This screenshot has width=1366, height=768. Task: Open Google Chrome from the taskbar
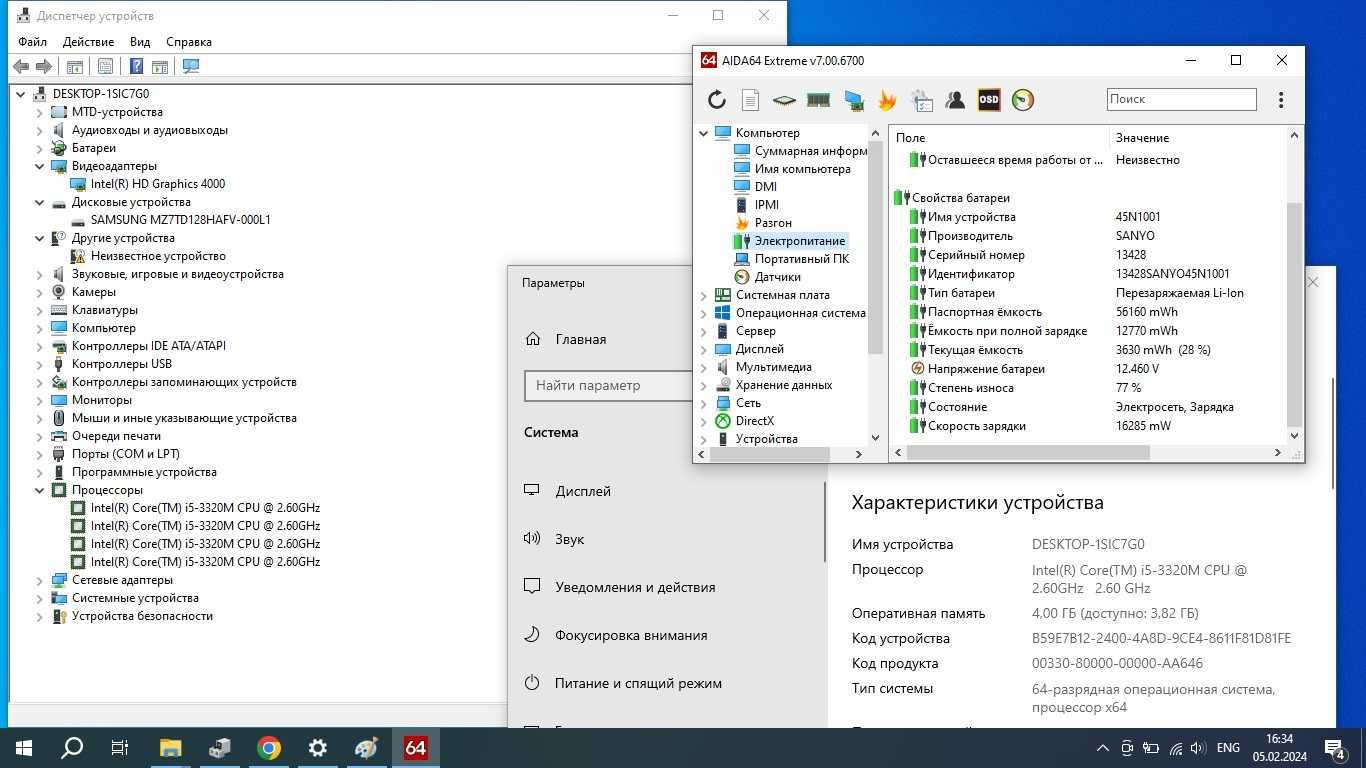[x=268, y=747]
